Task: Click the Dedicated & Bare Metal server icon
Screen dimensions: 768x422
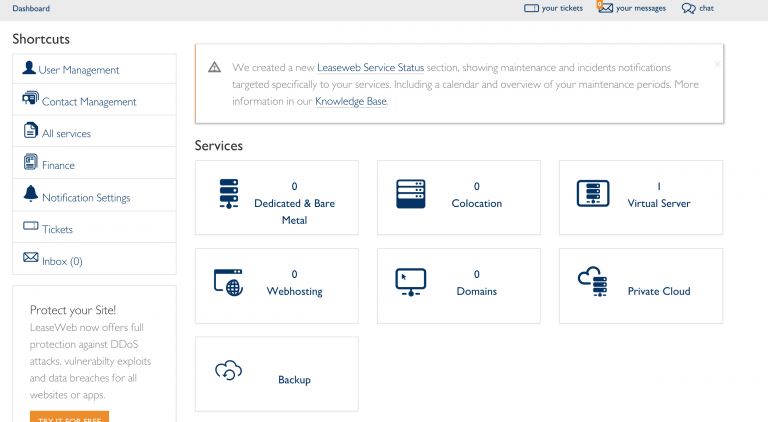Action: [x=229, y=193]
